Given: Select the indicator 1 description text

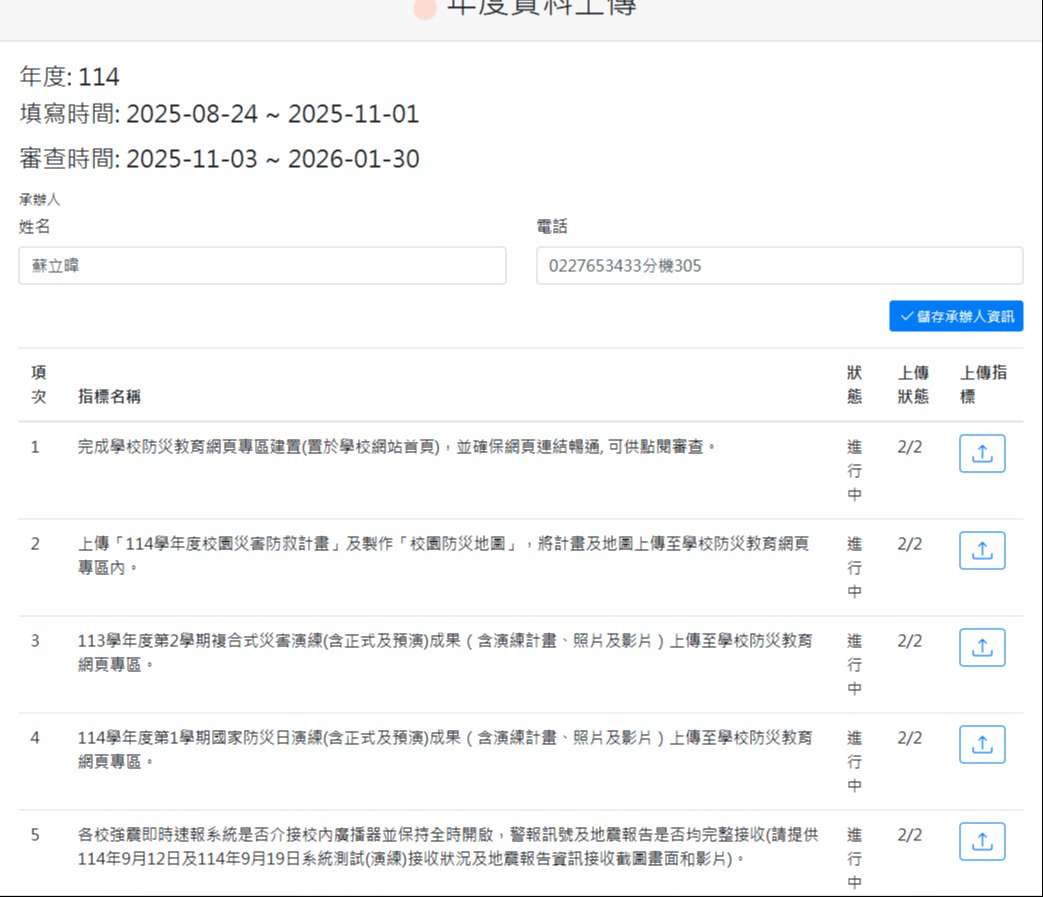Looking at the screenshot, I should click(x=397, y=447).
